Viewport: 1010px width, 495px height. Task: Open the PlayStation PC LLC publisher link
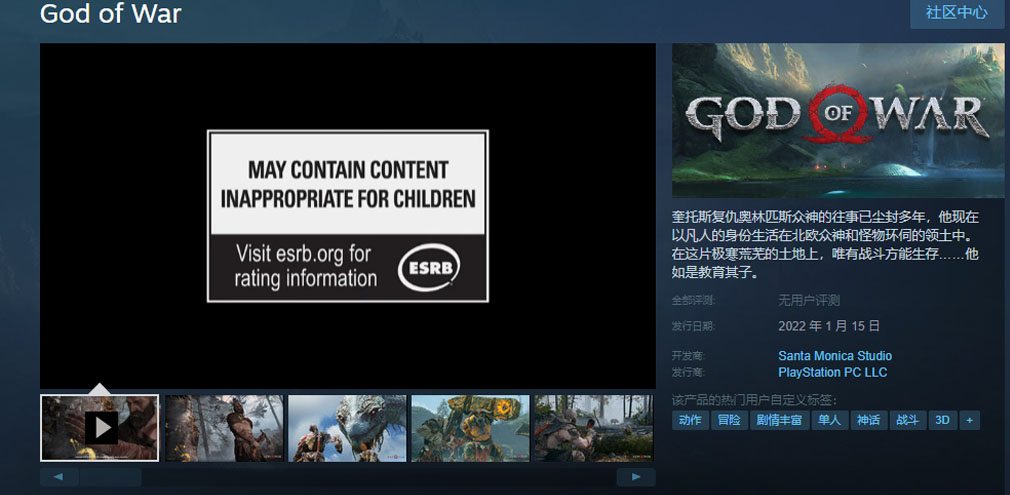pyautogui.click(x=832, y=373)
